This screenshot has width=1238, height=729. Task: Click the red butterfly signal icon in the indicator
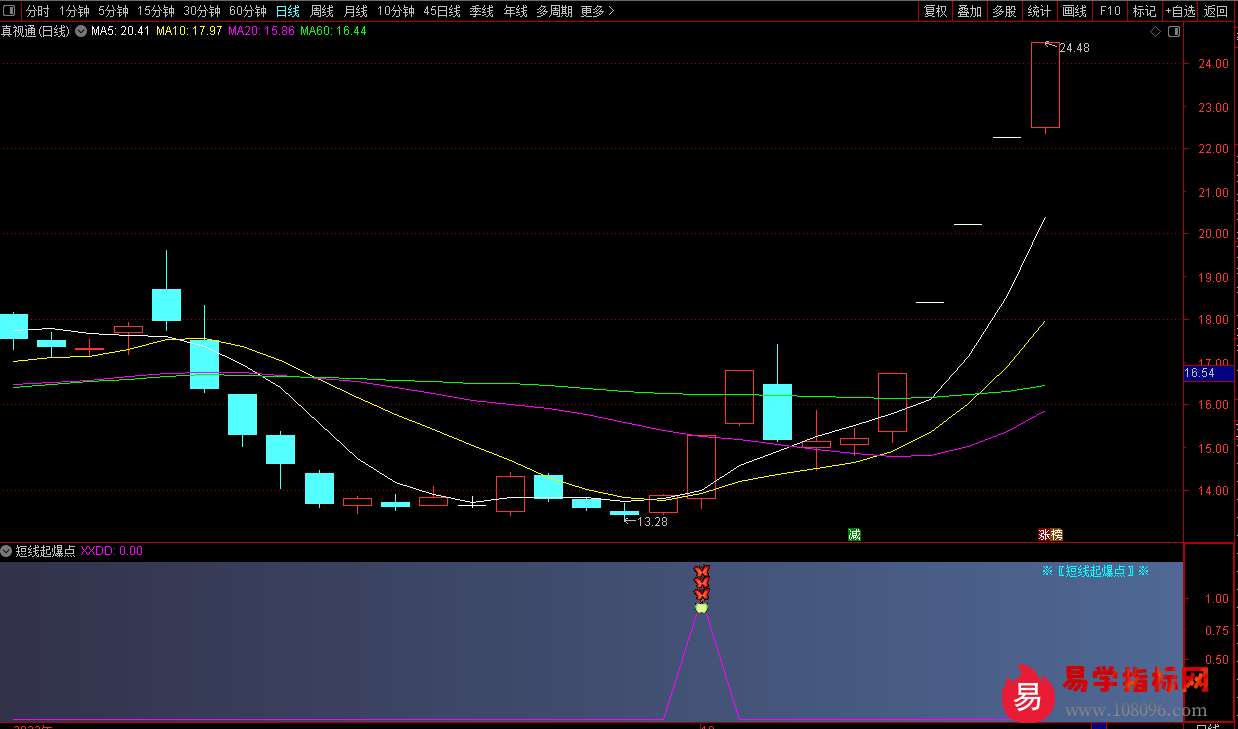pyautogui.click(x=701, y=582)
